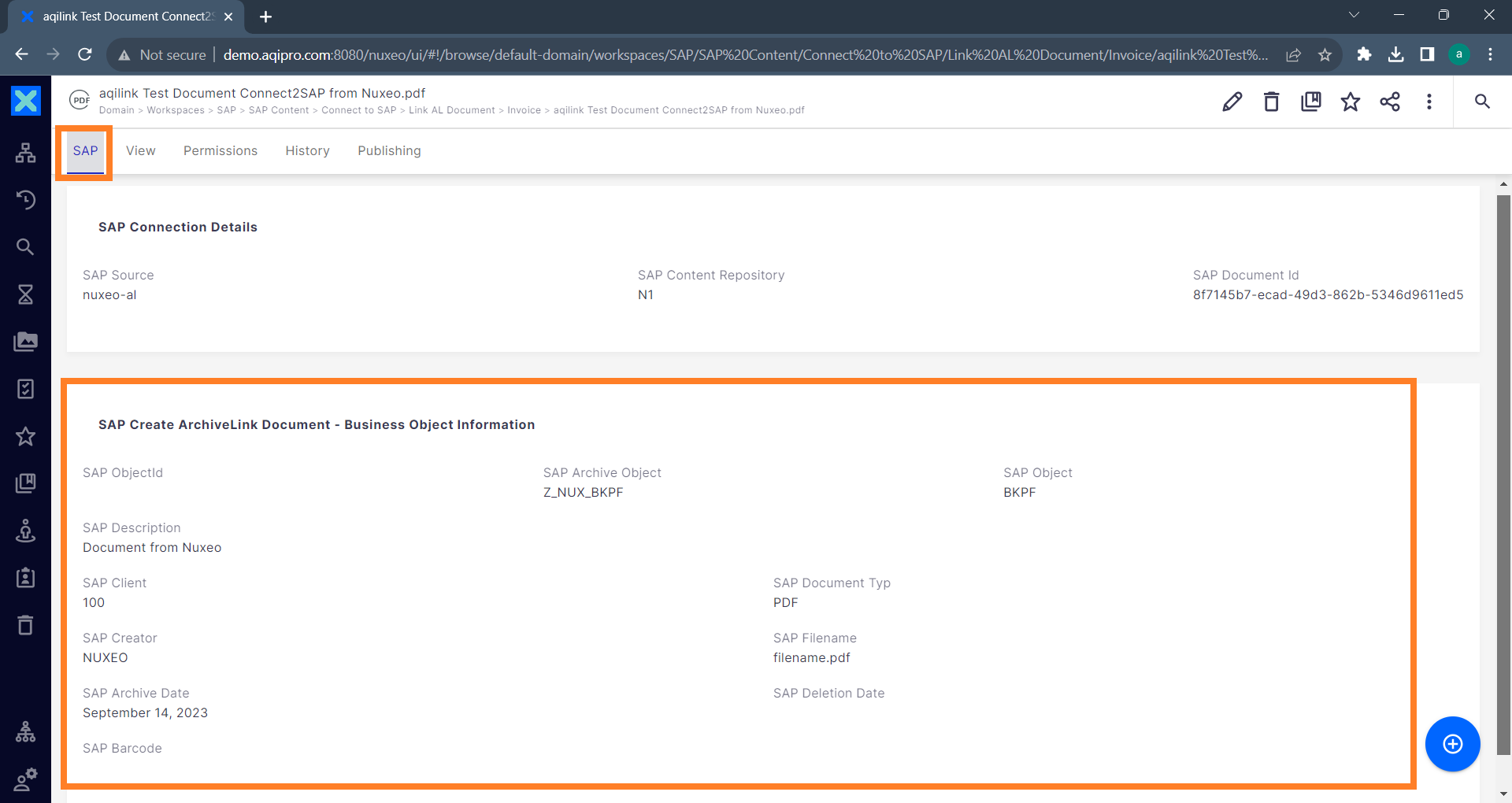
Task: Open the Expired hourglass sidebar icon
Action: (25, 294)
